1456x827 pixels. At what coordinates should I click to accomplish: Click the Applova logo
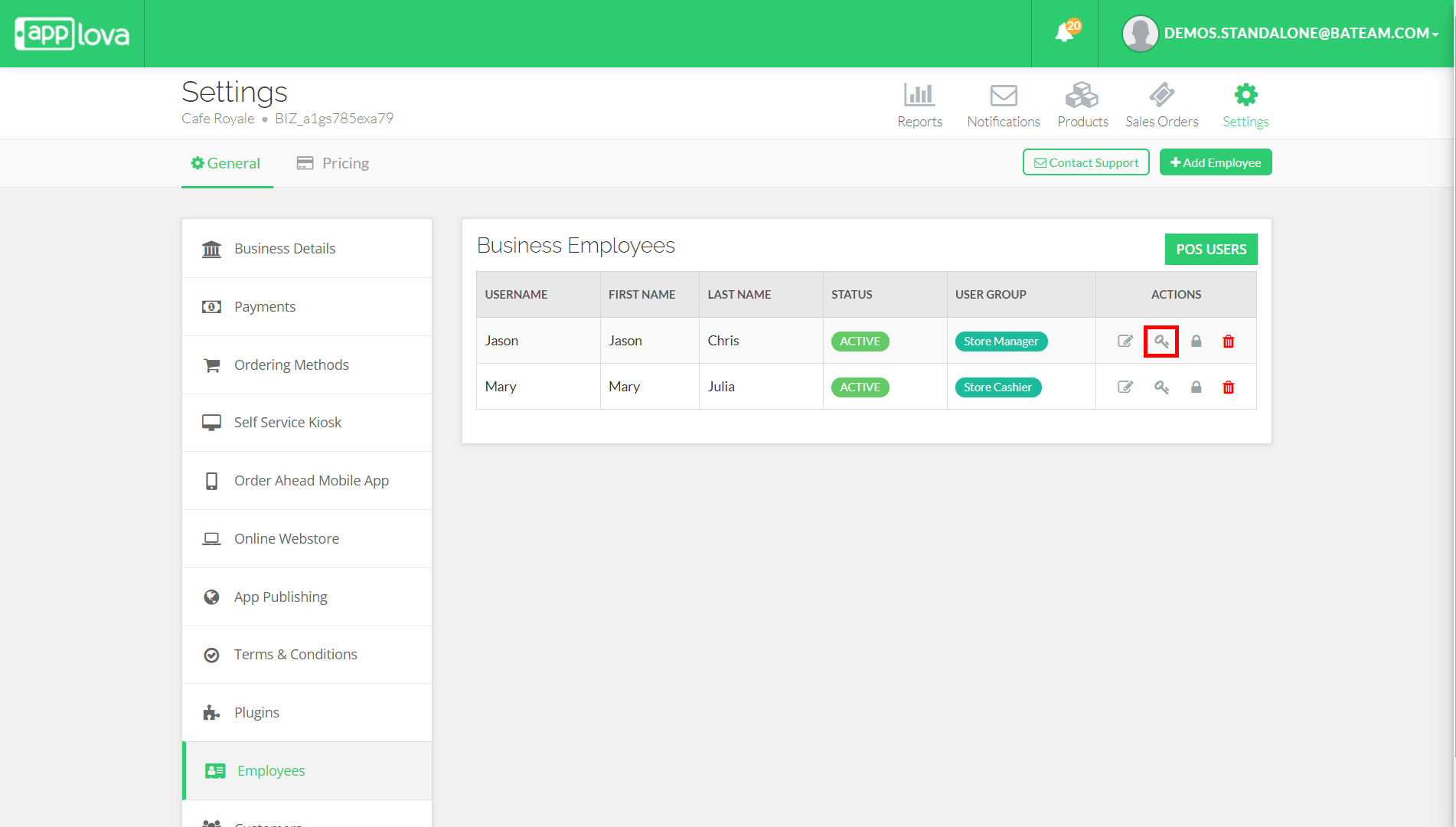point(72,34)
